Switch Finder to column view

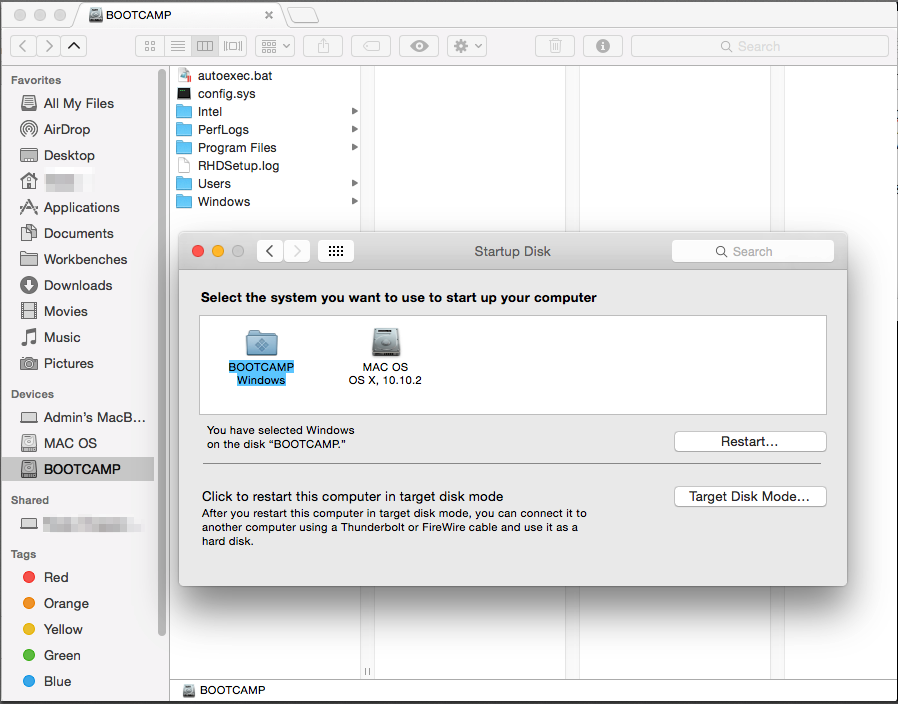(205, 46)
